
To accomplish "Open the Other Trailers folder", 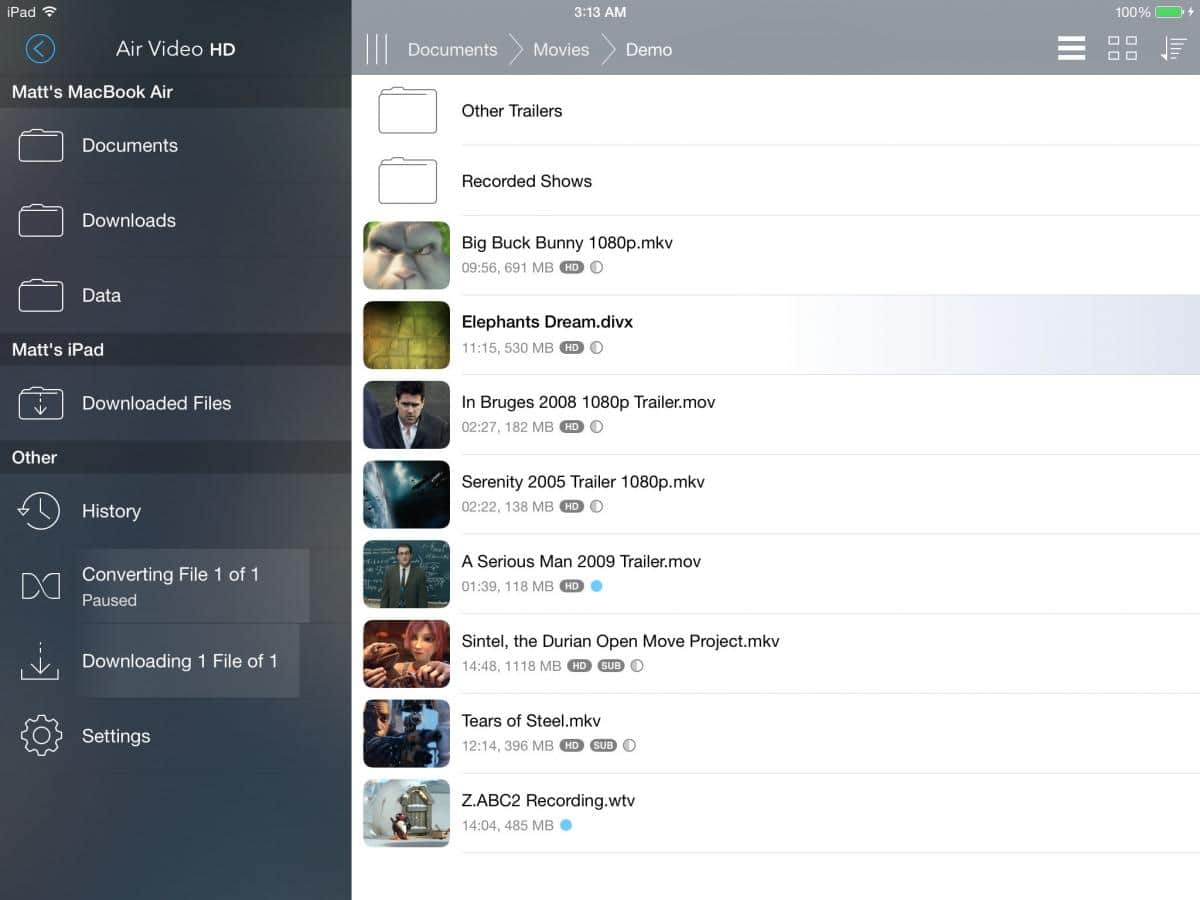I will point(511,111).
